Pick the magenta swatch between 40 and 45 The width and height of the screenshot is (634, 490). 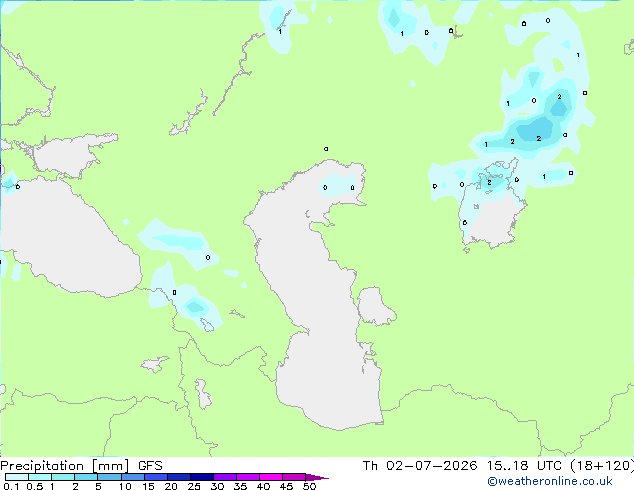[271, 477]
